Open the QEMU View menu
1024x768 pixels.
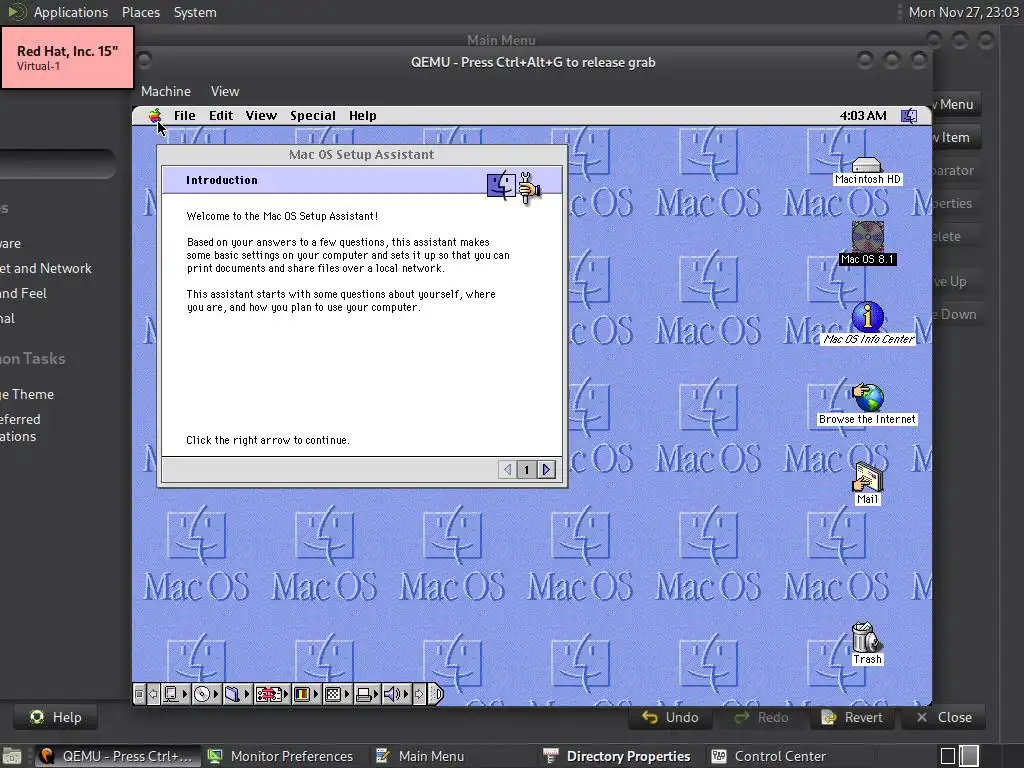click(225, 91)
